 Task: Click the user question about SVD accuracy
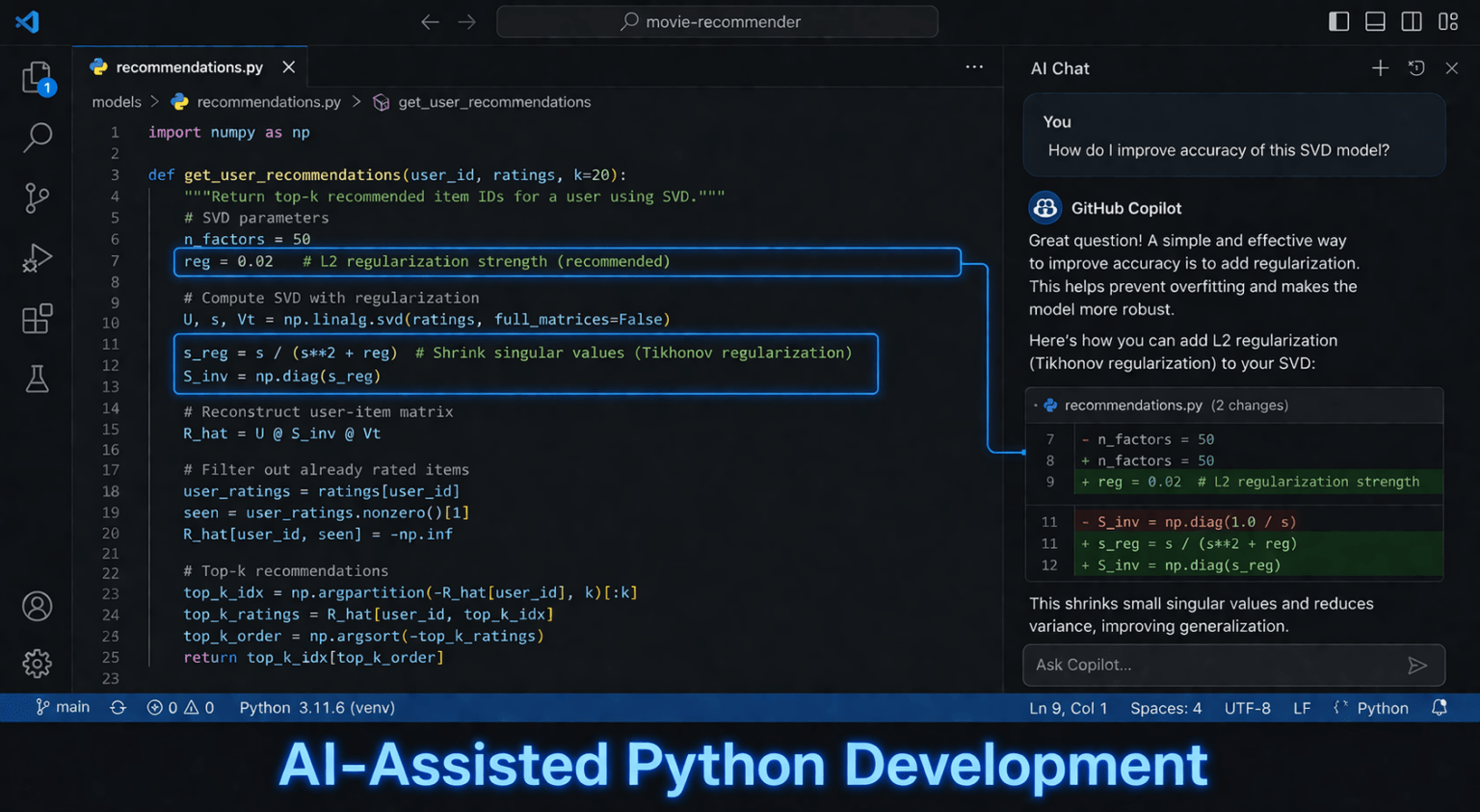pos(1219,150)
